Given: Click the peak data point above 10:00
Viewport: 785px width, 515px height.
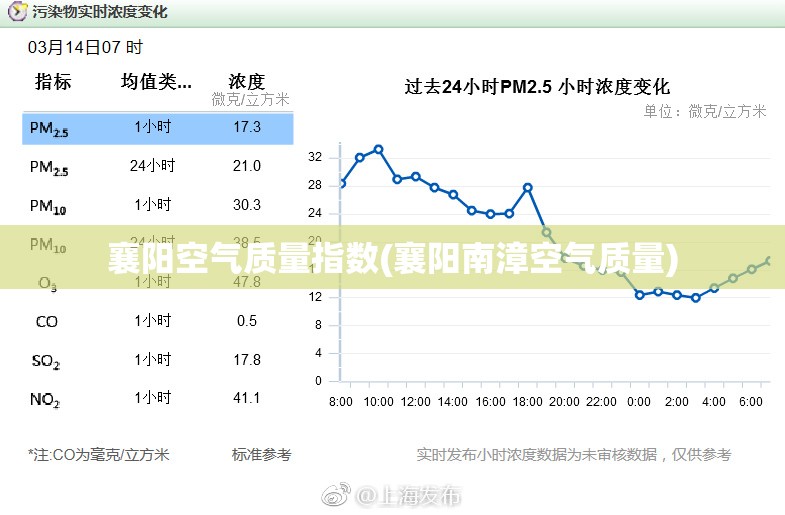Looking at the screenshot, I should 378,150.
